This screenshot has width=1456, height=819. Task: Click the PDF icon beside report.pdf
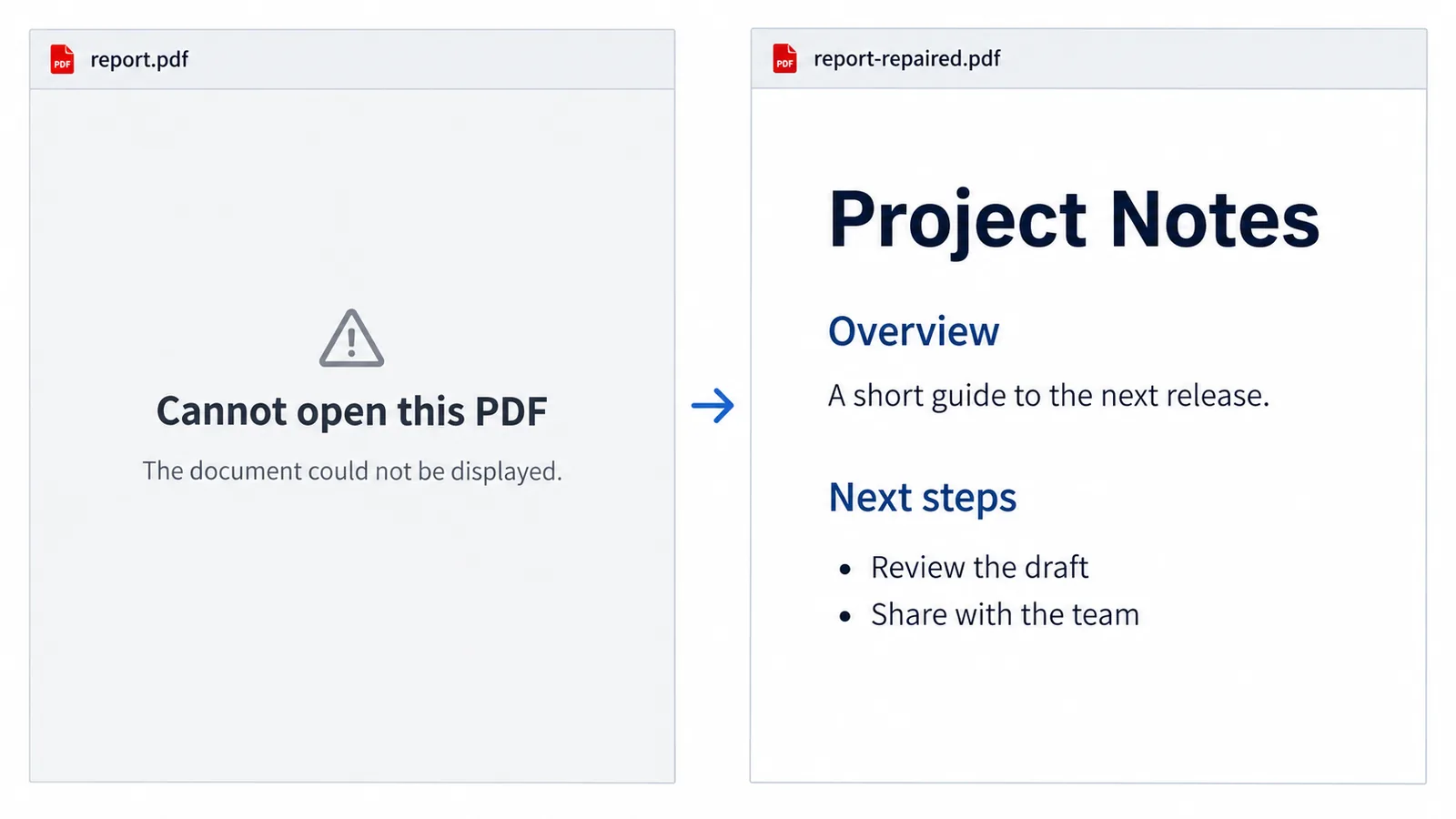[x=62, y=59]
